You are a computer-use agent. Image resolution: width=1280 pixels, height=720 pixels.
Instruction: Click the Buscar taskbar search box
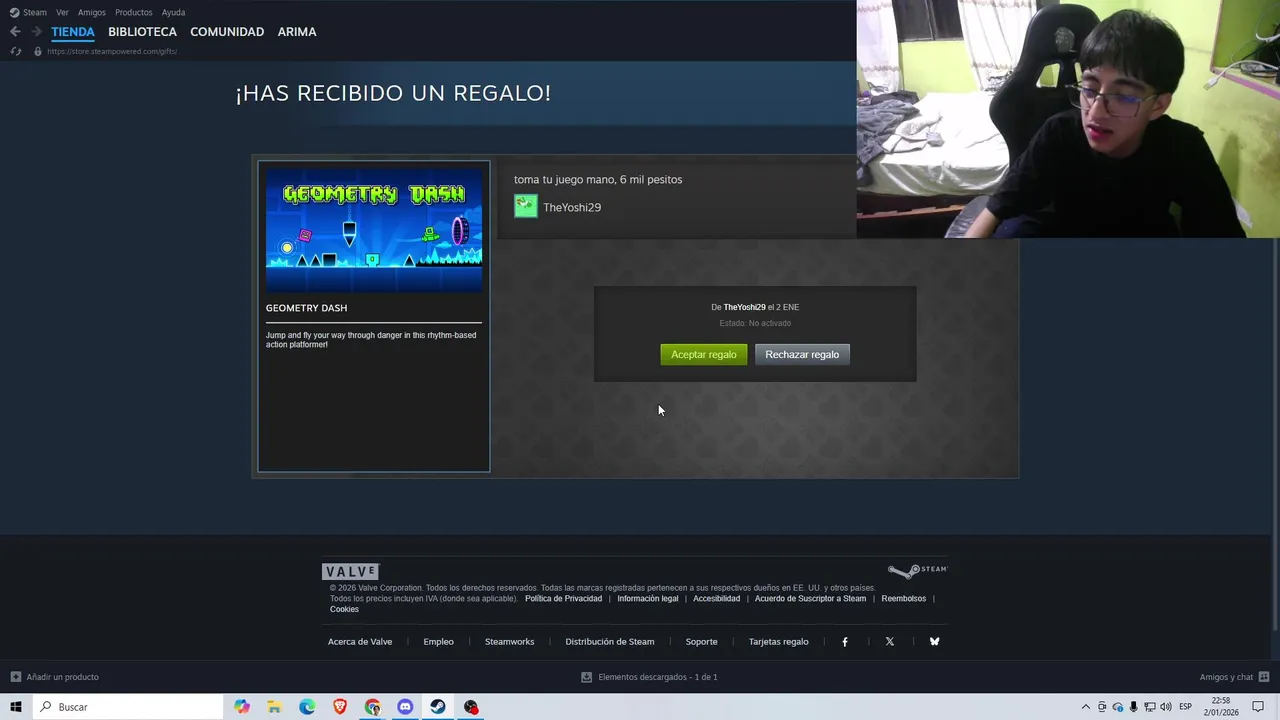pyautogui.click(x=127, y=707)
